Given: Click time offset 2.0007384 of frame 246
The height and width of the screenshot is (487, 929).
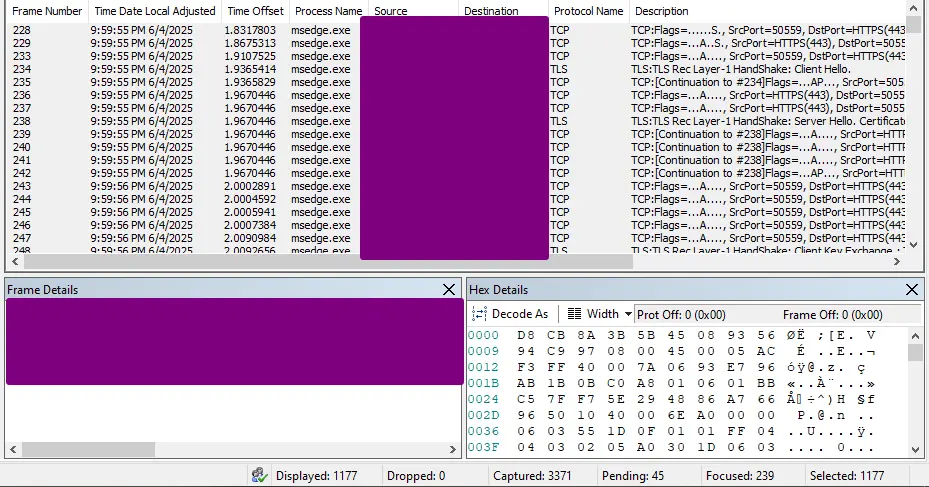Looking at the screenshot, I should click(249, 225).
